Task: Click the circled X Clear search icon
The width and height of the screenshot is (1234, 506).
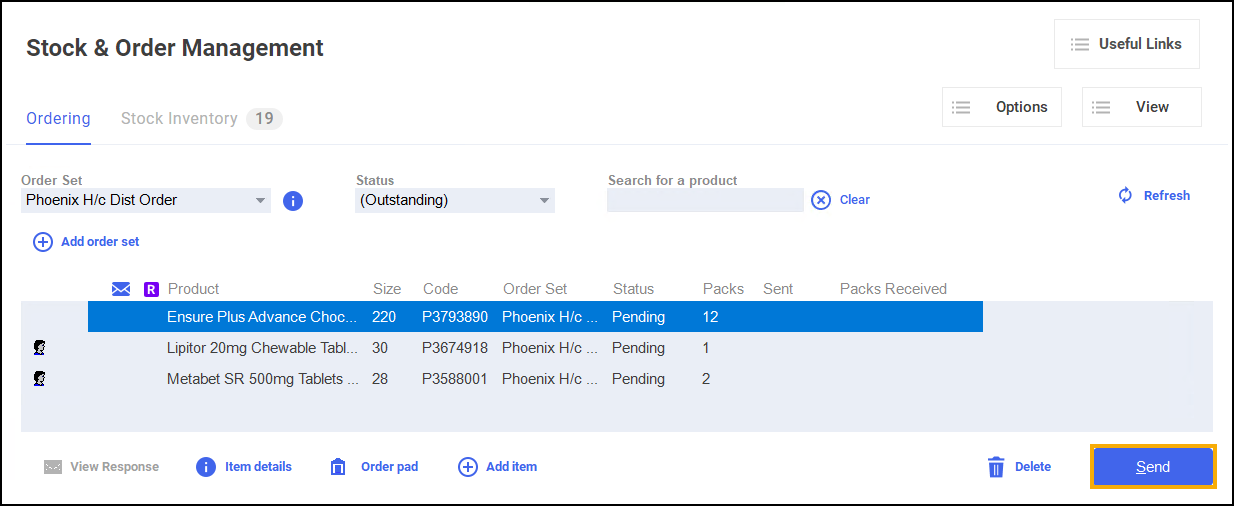Action: (x=820, y=200)
